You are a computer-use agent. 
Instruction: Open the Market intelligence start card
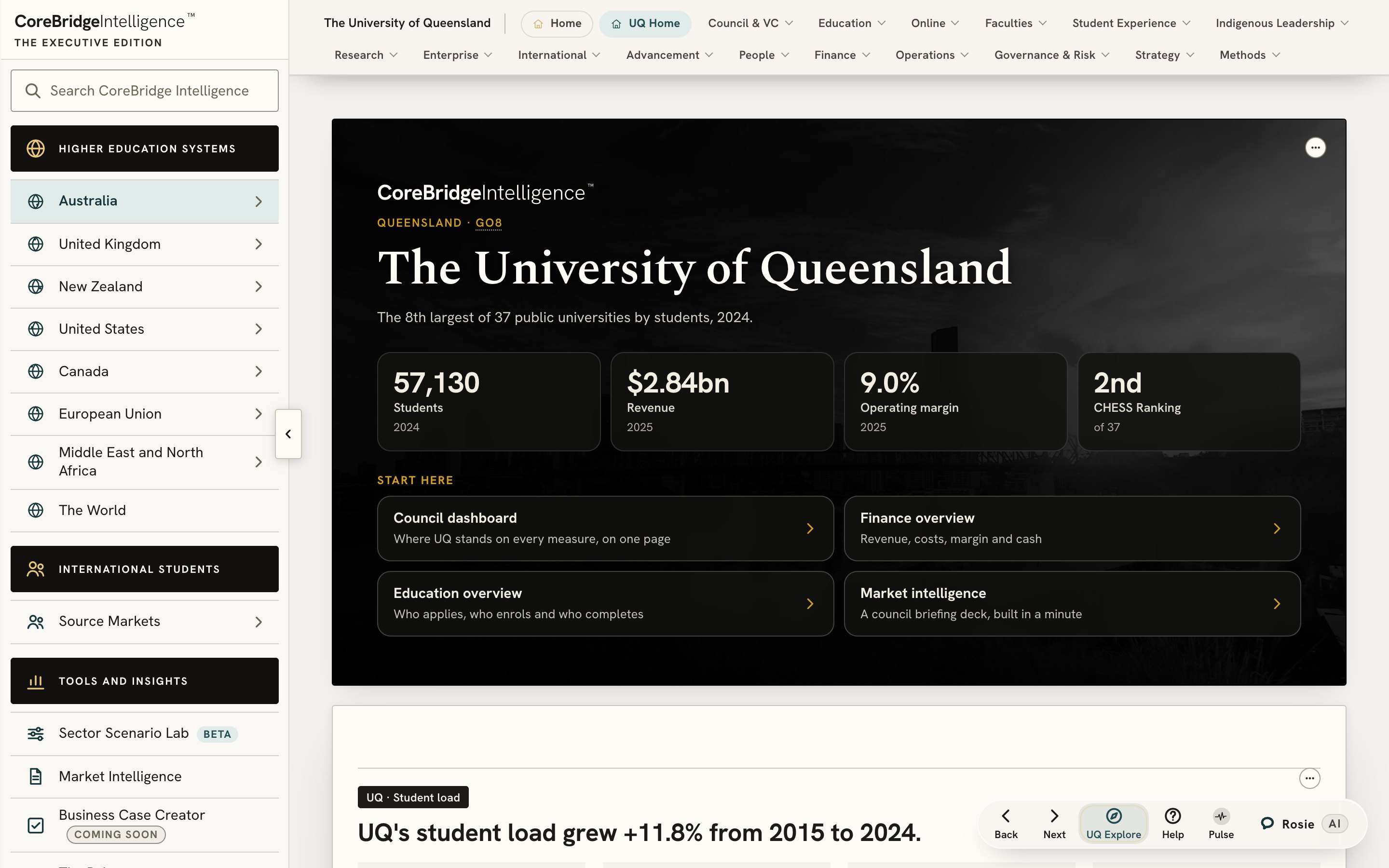(1072, 603)
